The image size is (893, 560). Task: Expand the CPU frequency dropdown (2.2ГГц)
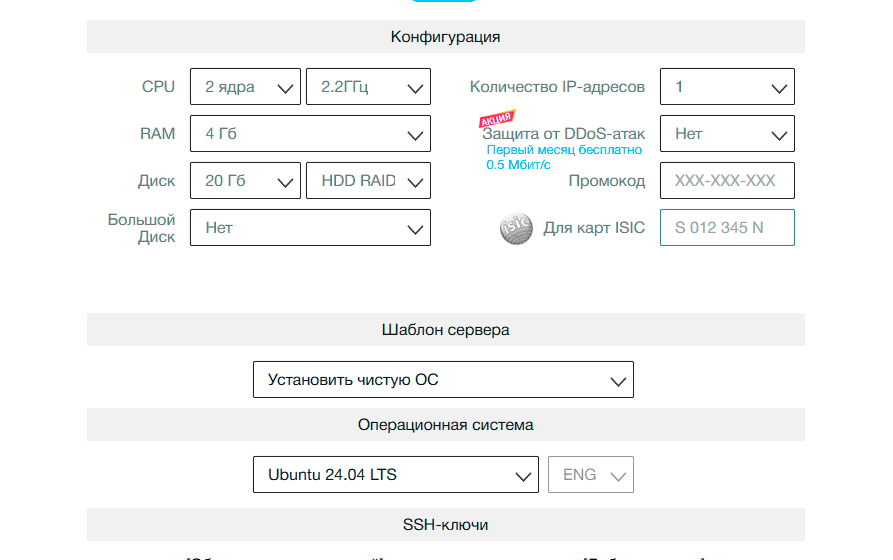(368, 87)
